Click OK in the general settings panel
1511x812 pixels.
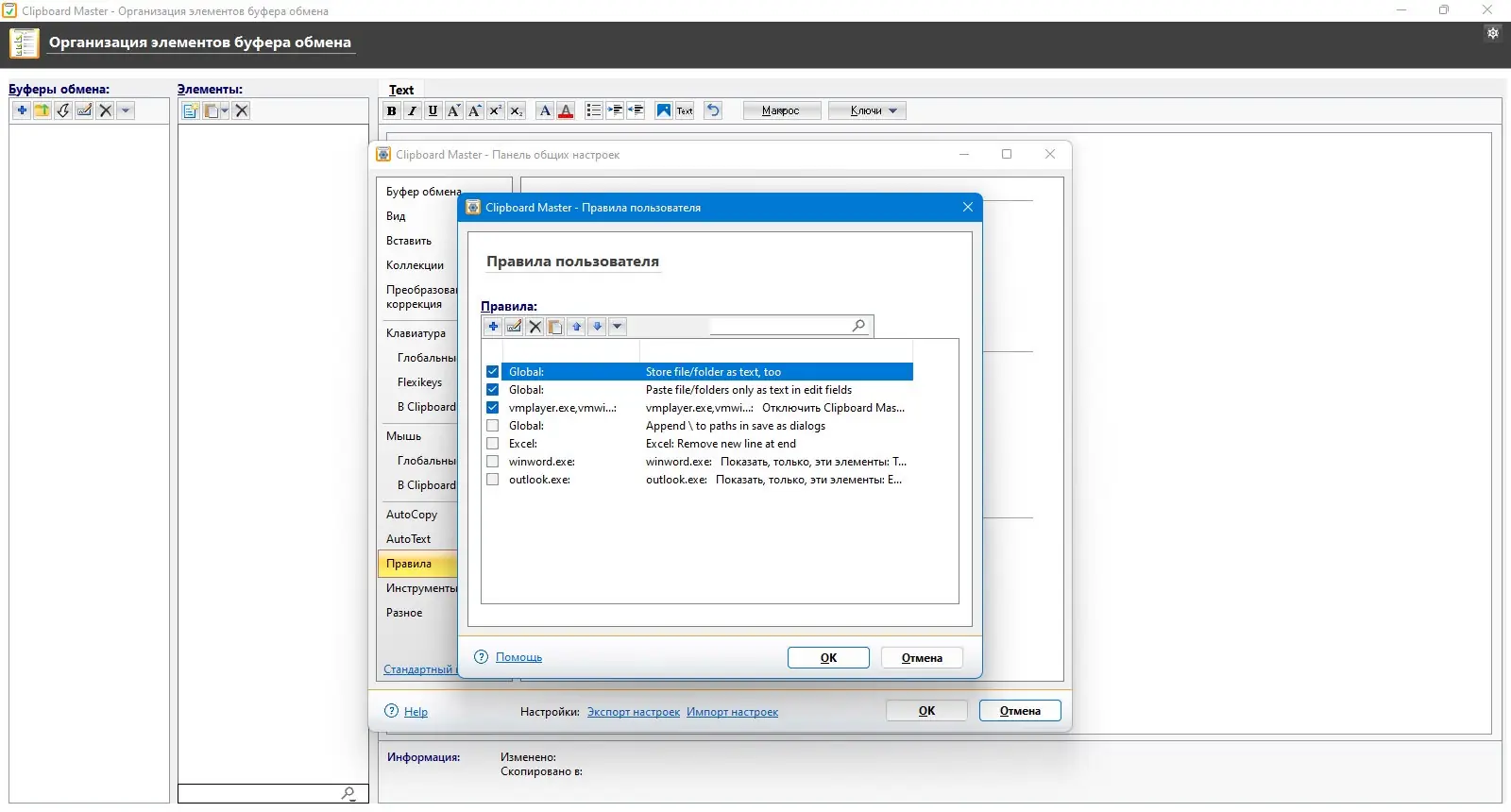point(926,711)
